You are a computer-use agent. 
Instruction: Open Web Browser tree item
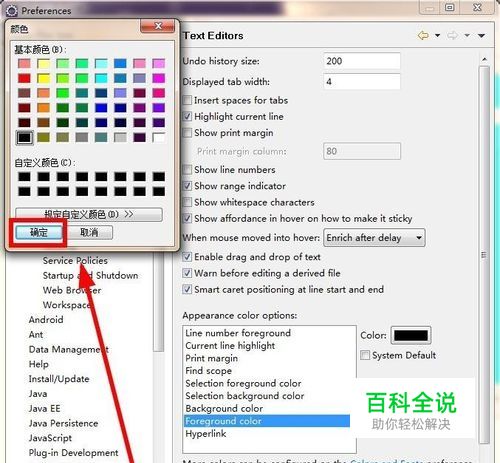(x=72, y=290)
